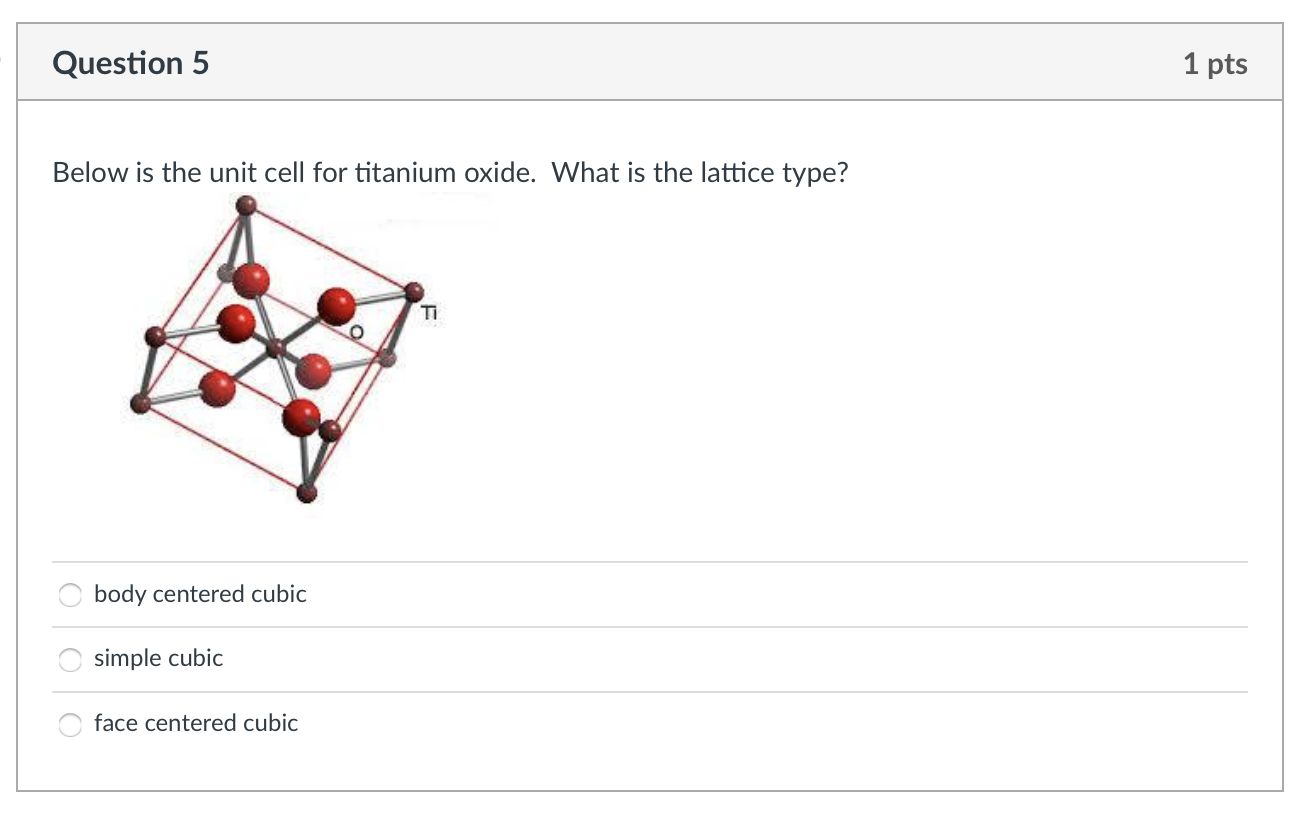Click the Ti atom label in the diagram
The image size is (1304, 814).
coord(429,313)
